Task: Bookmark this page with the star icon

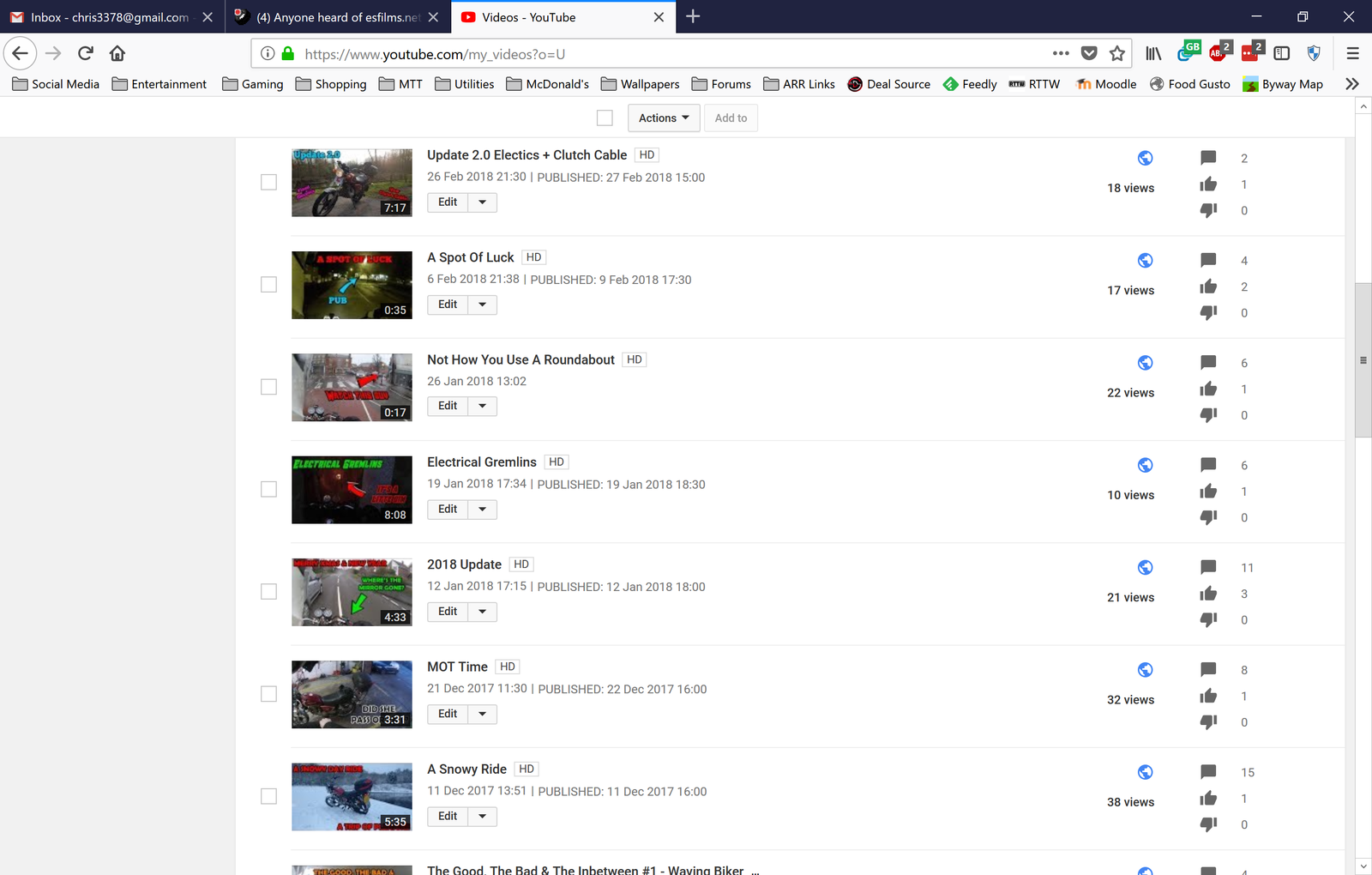Action: [1117, 53]
